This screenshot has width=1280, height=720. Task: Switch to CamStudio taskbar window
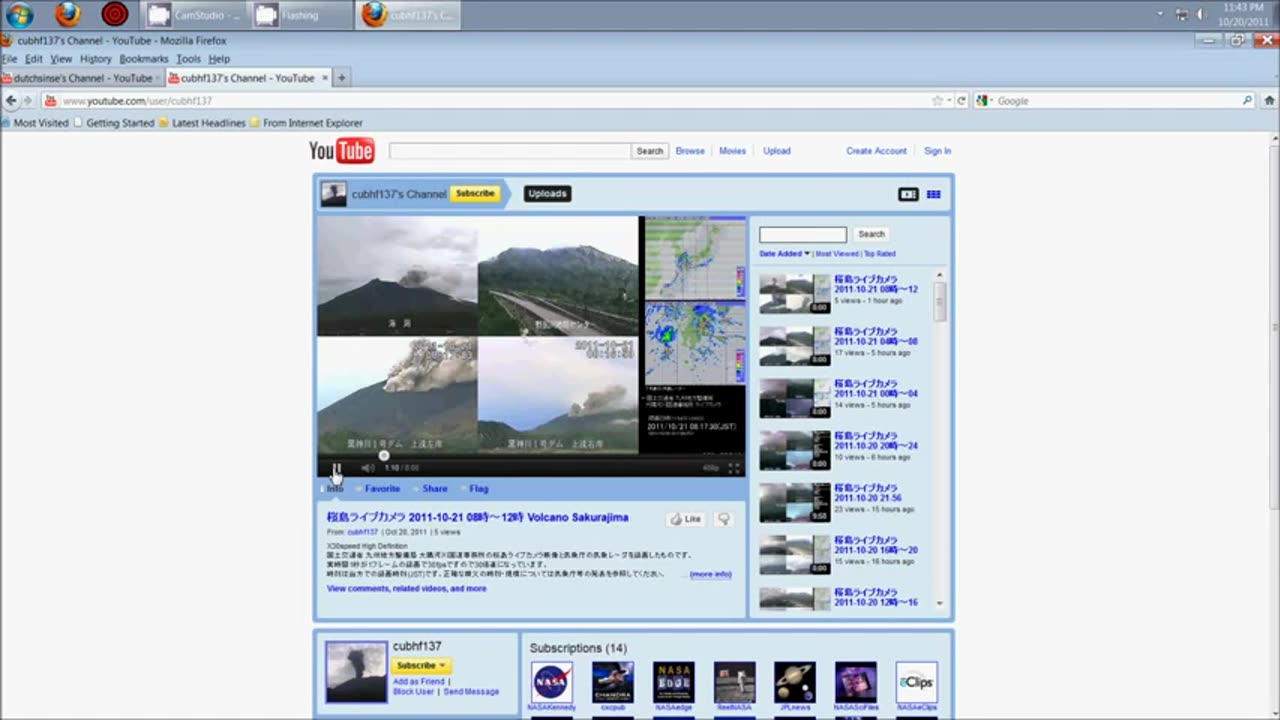click(193, 15)
